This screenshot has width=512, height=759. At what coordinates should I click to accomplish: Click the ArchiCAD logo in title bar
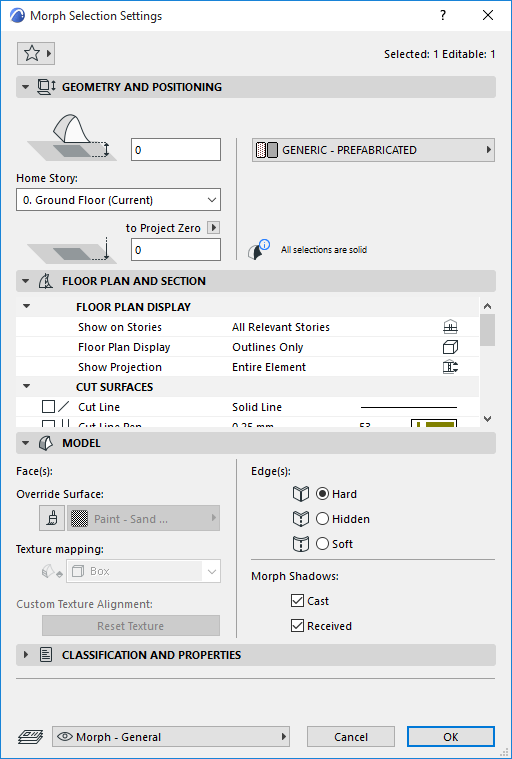coord(17,15)
